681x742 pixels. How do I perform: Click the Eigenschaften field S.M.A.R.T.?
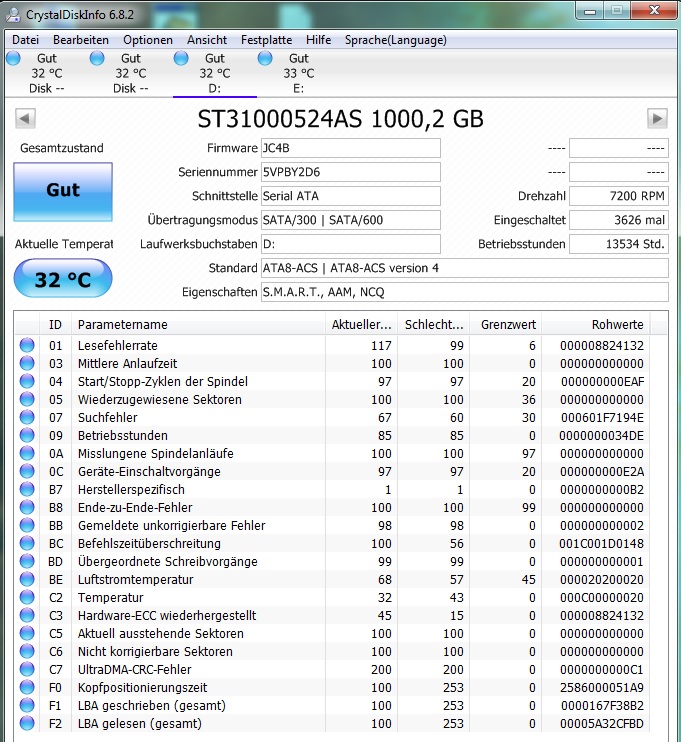click(465, 292)
